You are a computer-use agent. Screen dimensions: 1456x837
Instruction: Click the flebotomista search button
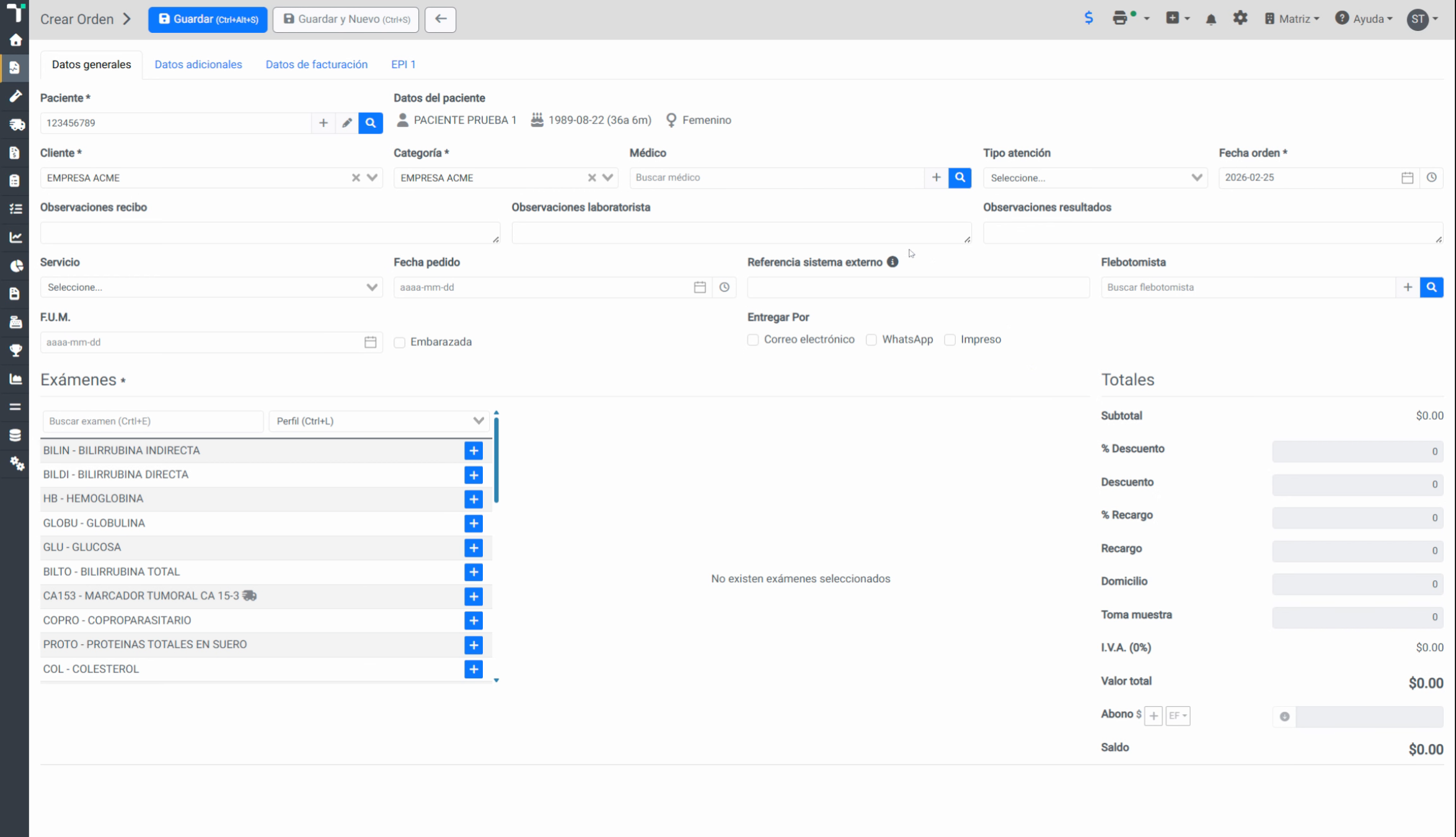pos(1431,287)
